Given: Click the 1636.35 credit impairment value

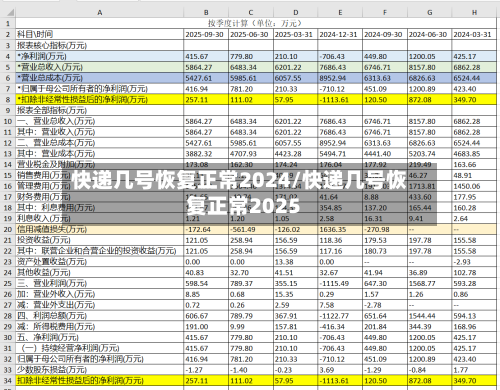Looking at the screenshot, I should point(333,229).
